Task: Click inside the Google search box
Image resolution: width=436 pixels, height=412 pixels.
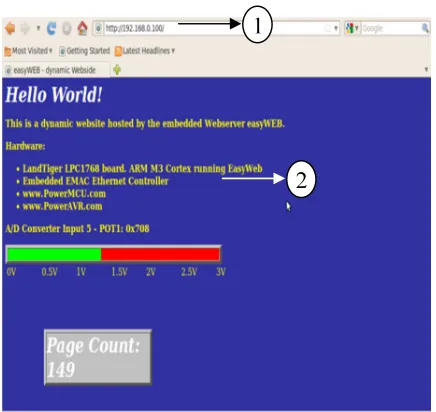Action: (391, 28)
